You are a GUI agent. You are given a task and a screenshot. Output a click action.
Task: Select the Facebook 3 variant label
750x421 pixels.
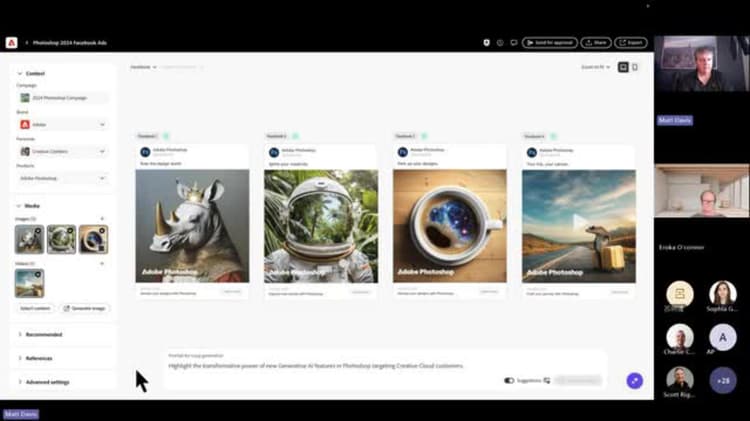[x=406, y=136]
